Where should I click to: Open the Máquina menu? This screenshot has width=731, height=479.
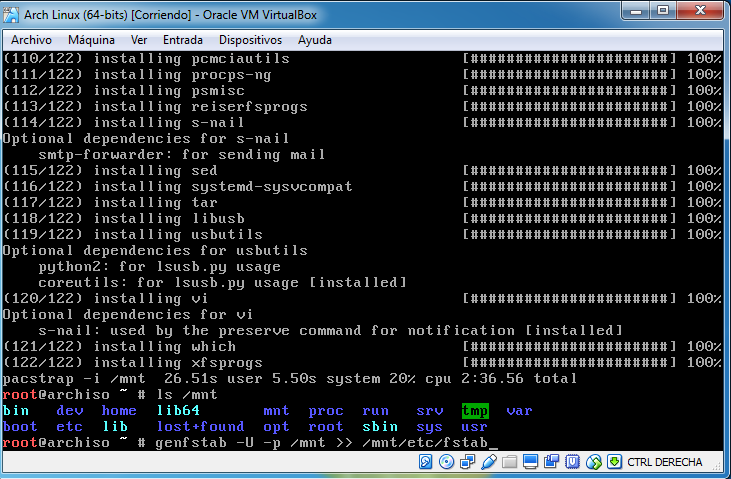click(x=92, y=40)
